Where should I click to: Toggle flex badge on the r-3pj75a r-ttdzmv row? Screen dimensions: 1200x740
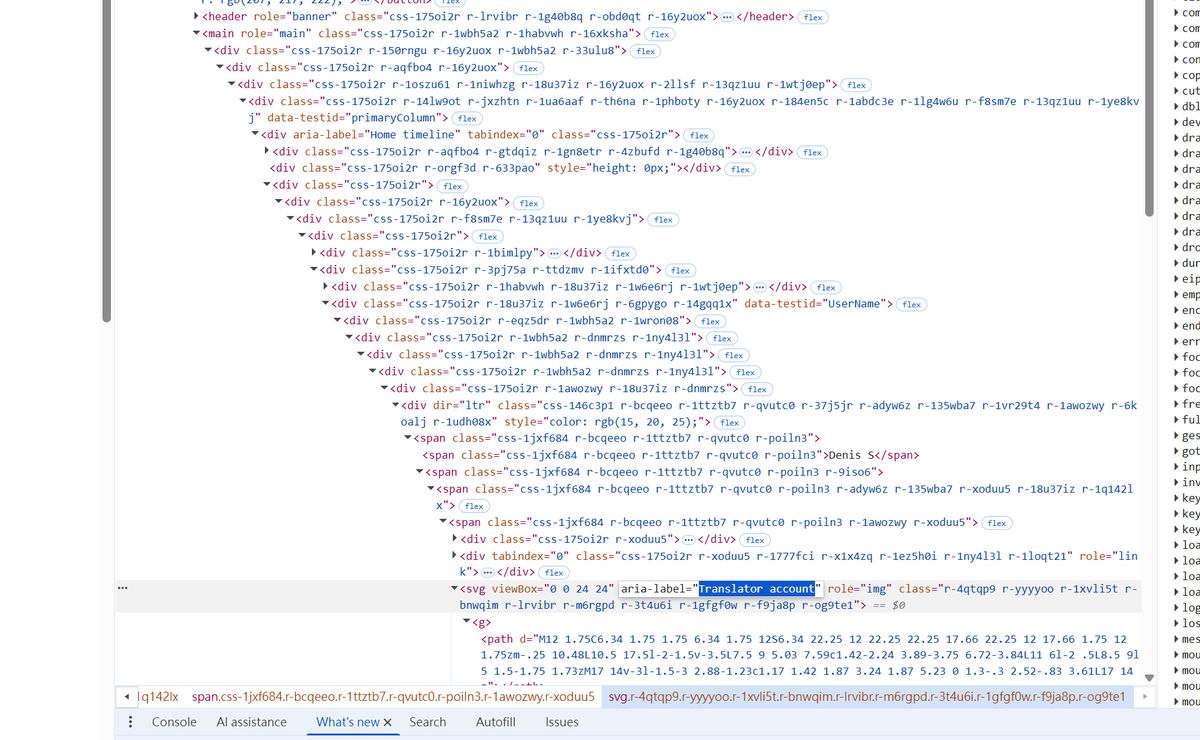(681, 270)
